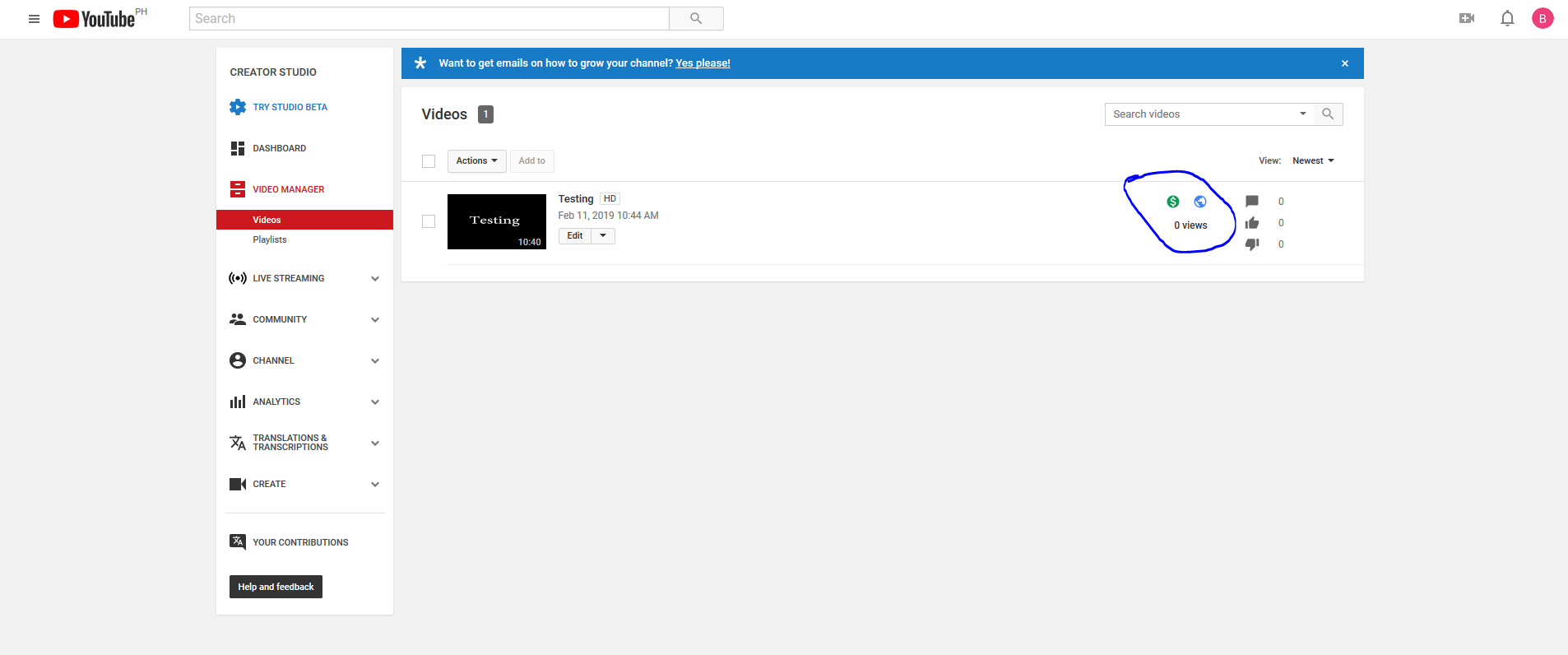
Task: Expand the Translations & Transcriptions chevron
Action: 375,443
